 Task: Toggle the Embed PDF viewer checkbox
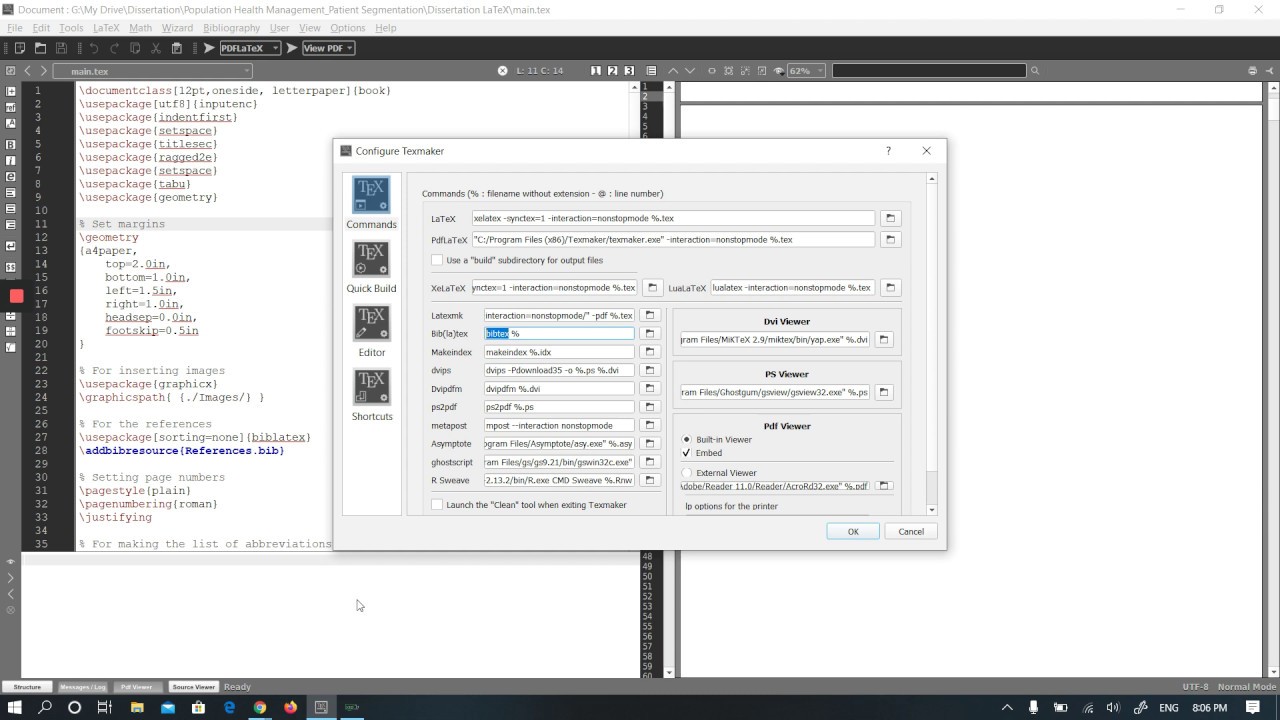[x=687, y=453]
